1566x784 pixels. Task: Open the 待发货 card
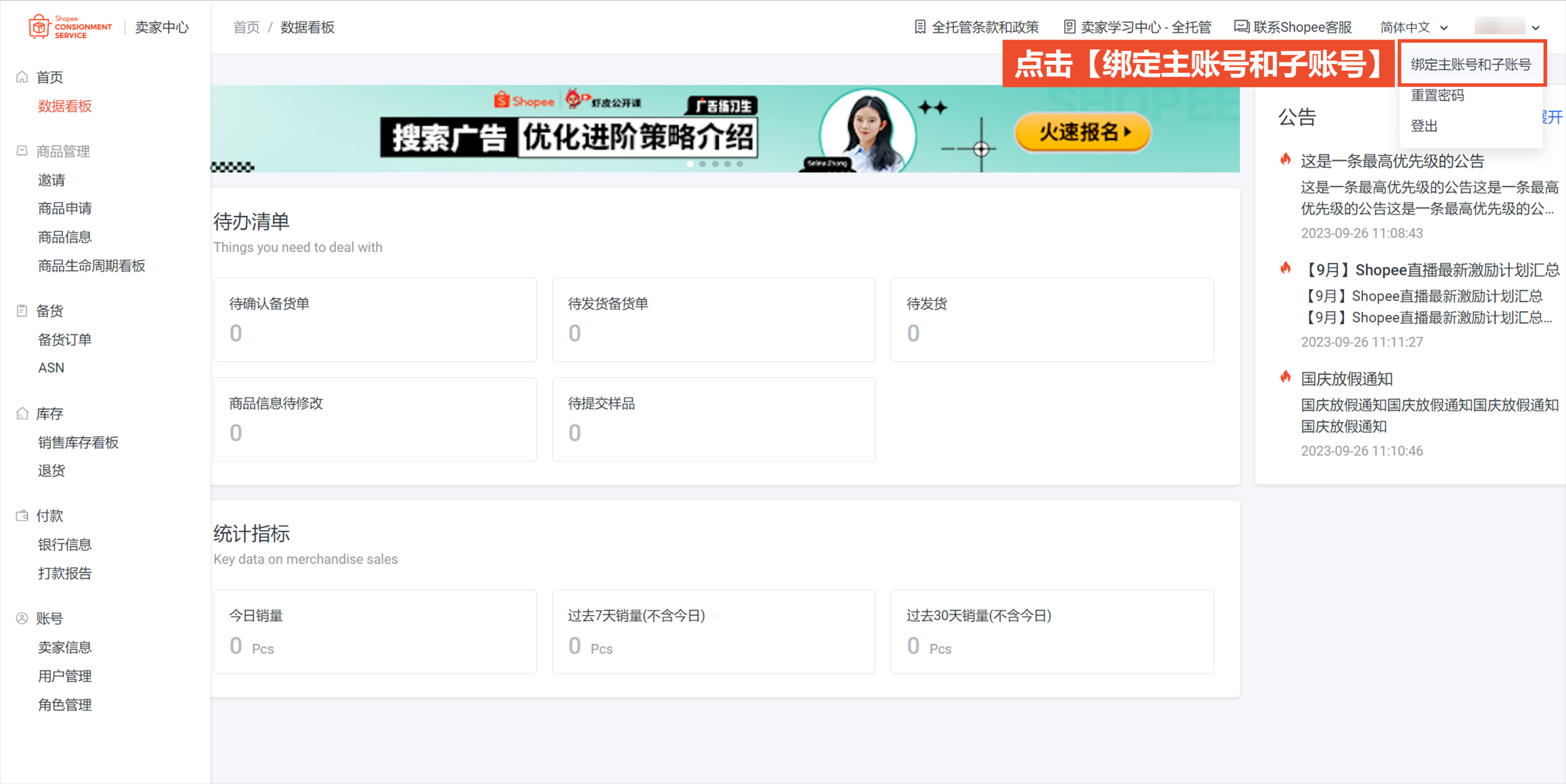click(x=1053, y=319)
